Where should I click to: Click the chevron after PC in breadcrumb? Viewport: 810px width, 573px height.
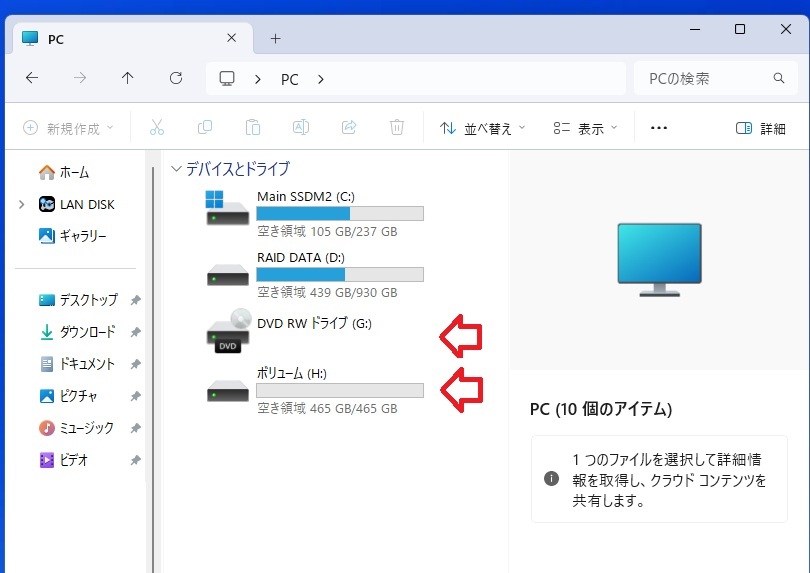(x=321, y=79)
